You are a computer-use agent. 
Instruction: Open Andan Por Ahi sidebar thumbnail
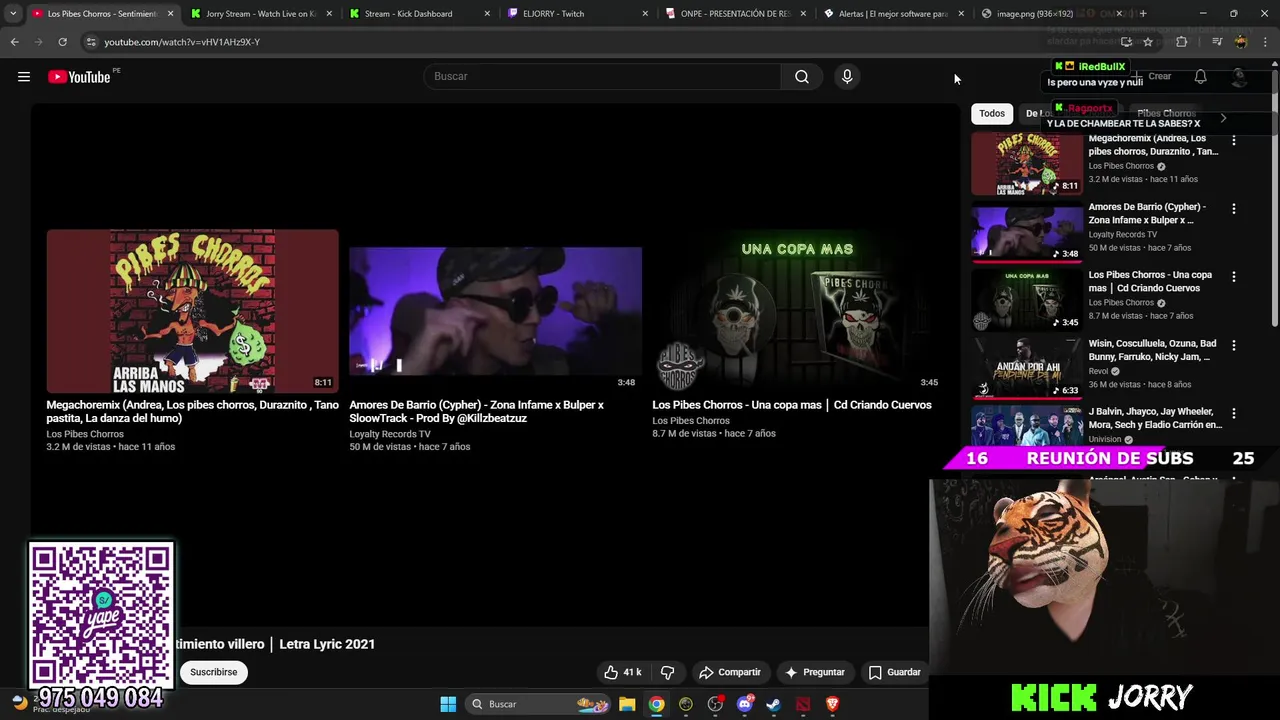pyautogui.click(x=1027, y=368)
